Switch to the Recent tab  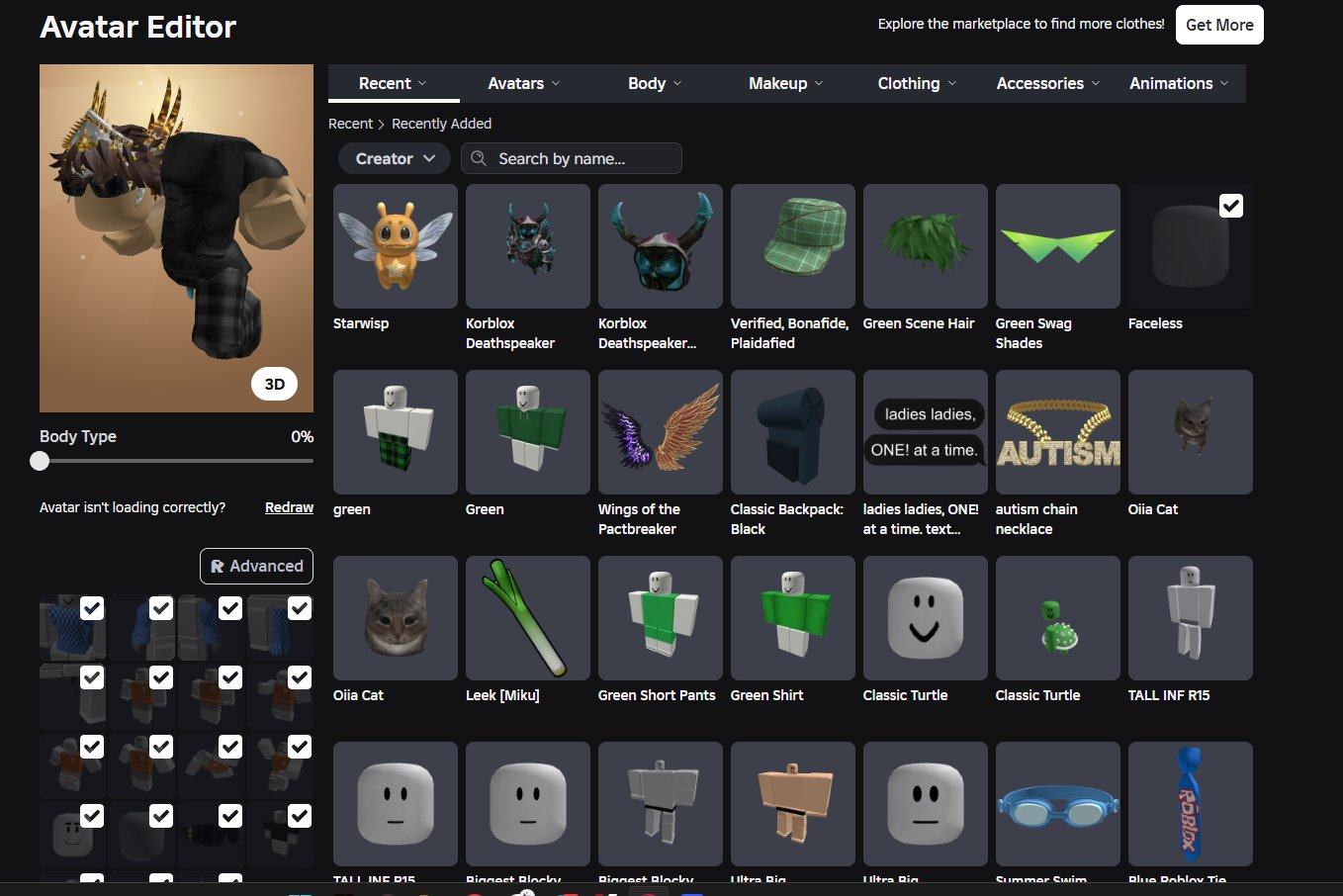[394, 83]
